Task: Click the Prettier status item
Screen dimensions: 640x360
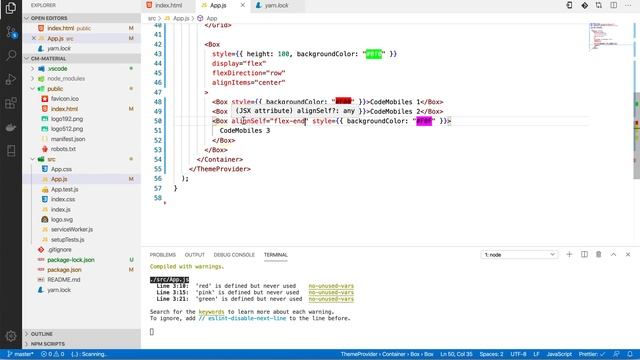Action: pyautogui.click(x=591, y=354)
